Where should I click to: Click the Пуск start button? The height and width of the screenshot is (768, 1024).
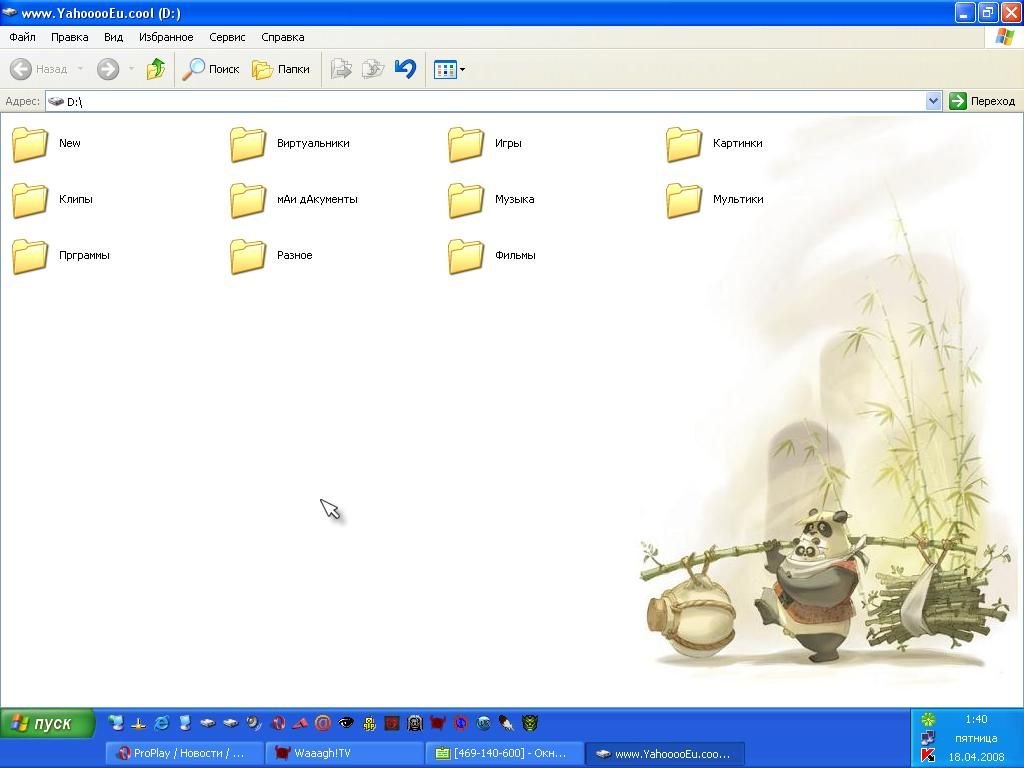point(47,724)
